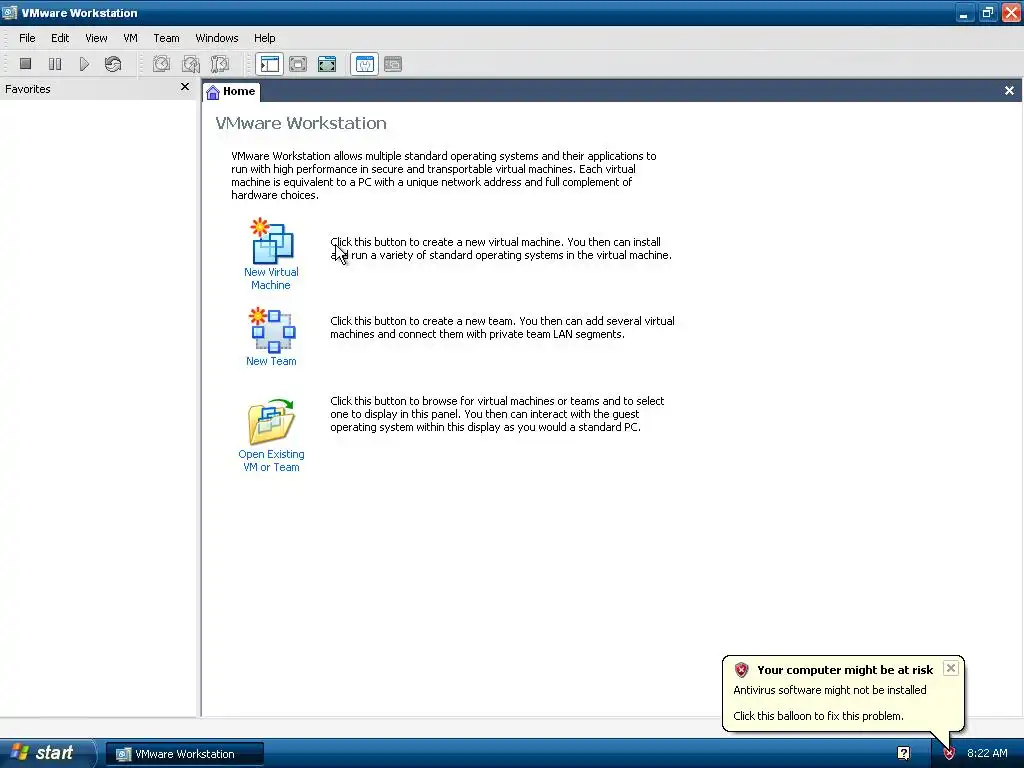Click the Power On play toolbar icon
This screenshot has width=1024, height=768.
tap(84, 64)
